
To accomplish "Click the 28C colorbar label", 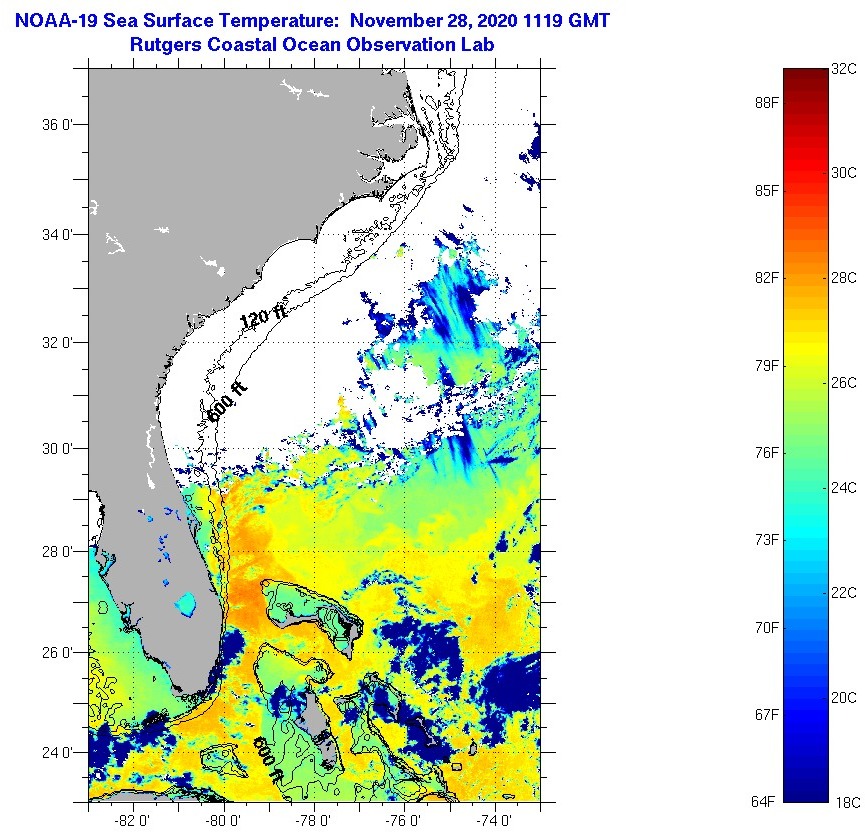I will 844,278.
